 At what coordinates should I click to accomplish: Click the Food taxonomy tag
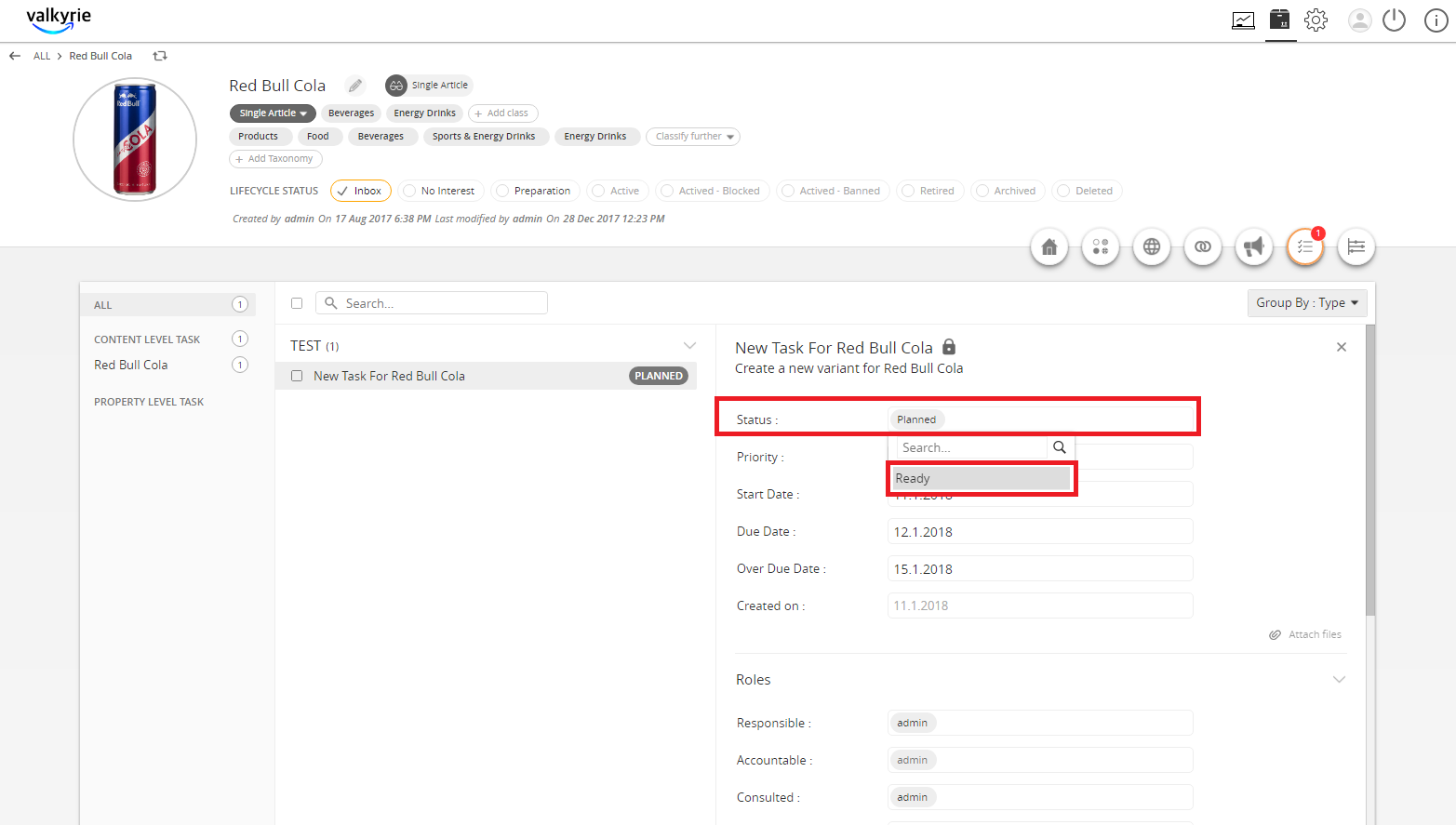[318, 137]
